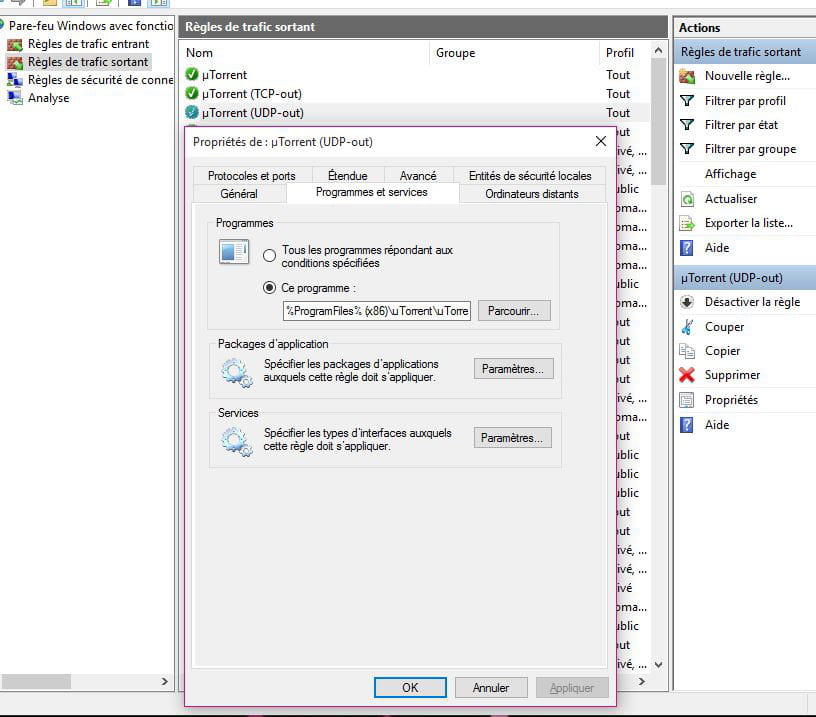Click the Règles de trafic sortant tree icon

coord(15,62)
